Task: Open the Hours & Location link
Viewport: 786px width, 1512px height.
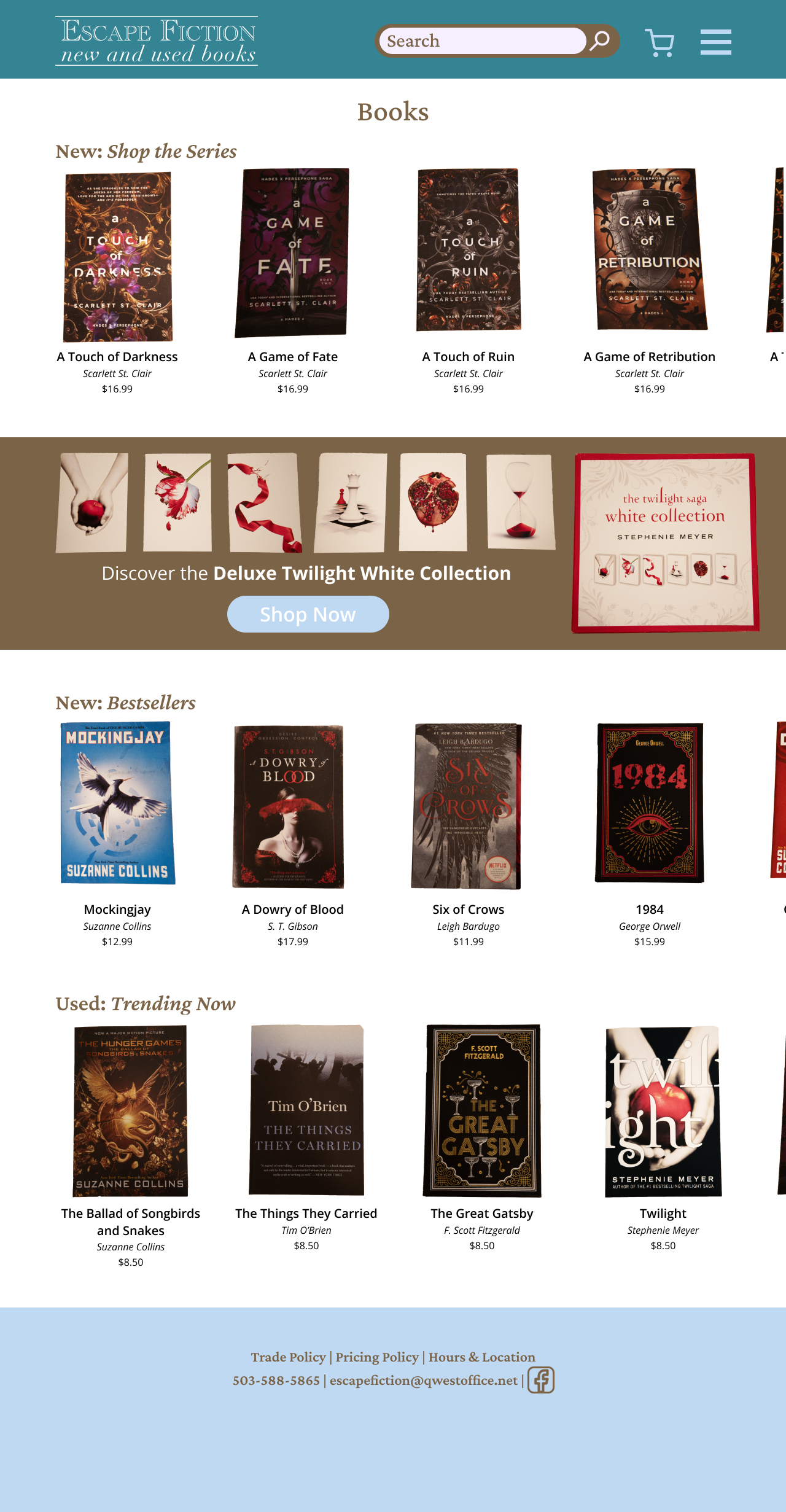Action: pos(482,1357)
